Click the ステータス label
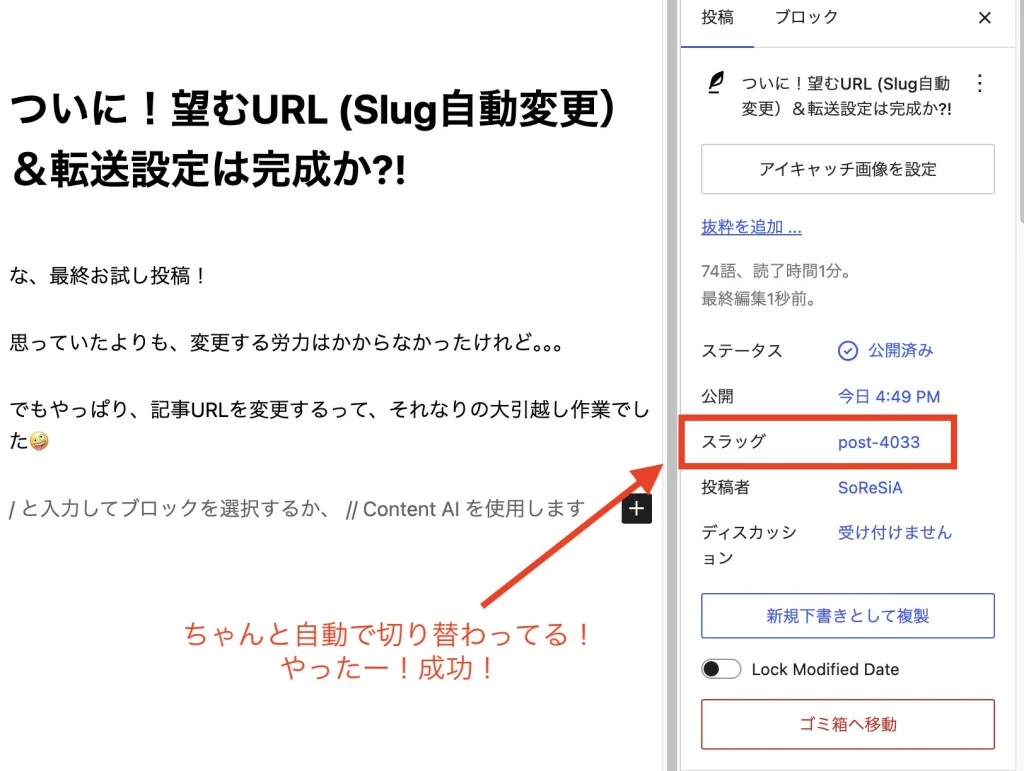Image resolution: width=1024 pixels, height=771 pixels. click(x=742, y=351)
